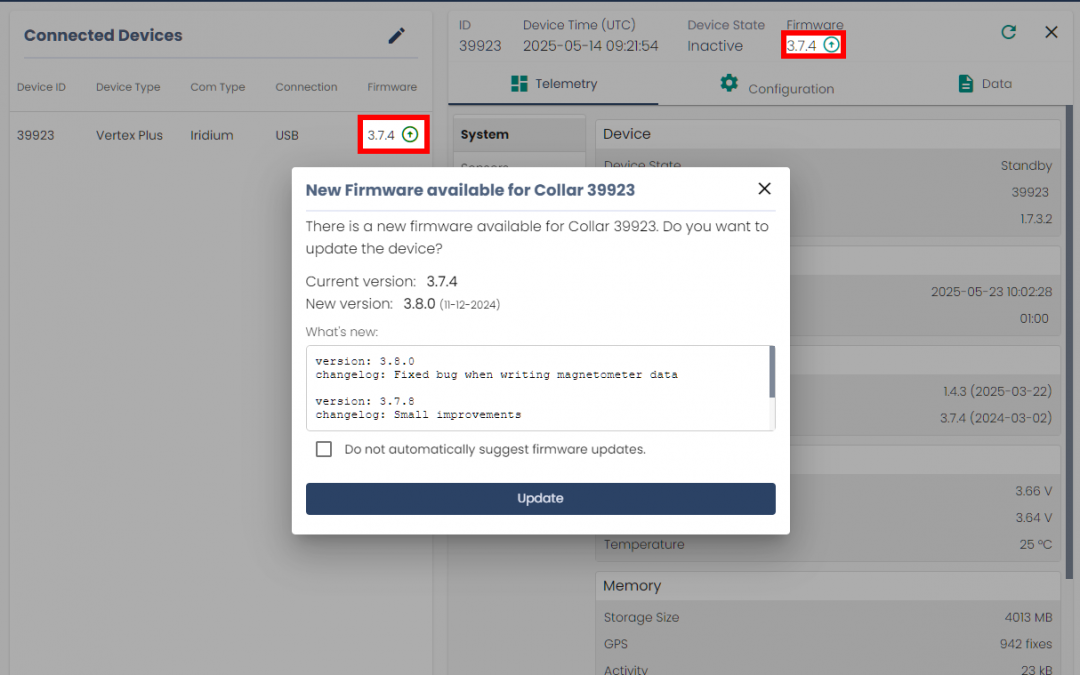Viewport: 1080px width, 675px height.
Task: Click the Connection column header
Action: [x=306, y=87]
